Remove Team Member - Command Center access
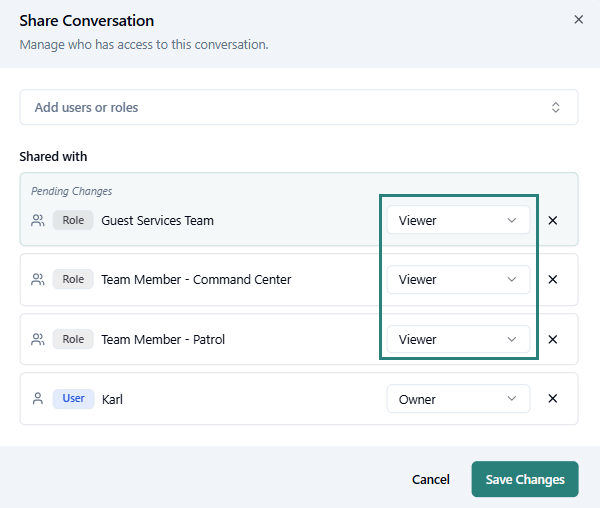 (553, 280)
